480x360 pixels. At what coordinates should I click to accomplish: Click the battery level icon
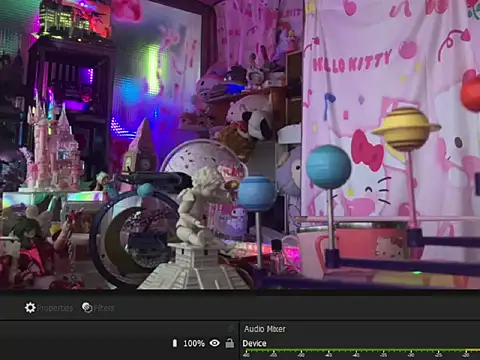click(175, 343)
